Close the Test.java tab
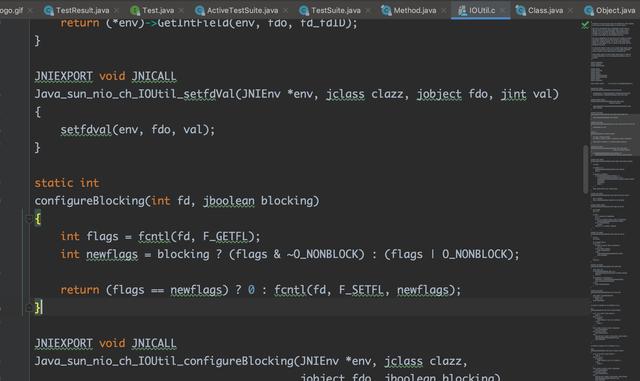Image resolution: width=640 pixels, height=381 pixels. point(181,11)
